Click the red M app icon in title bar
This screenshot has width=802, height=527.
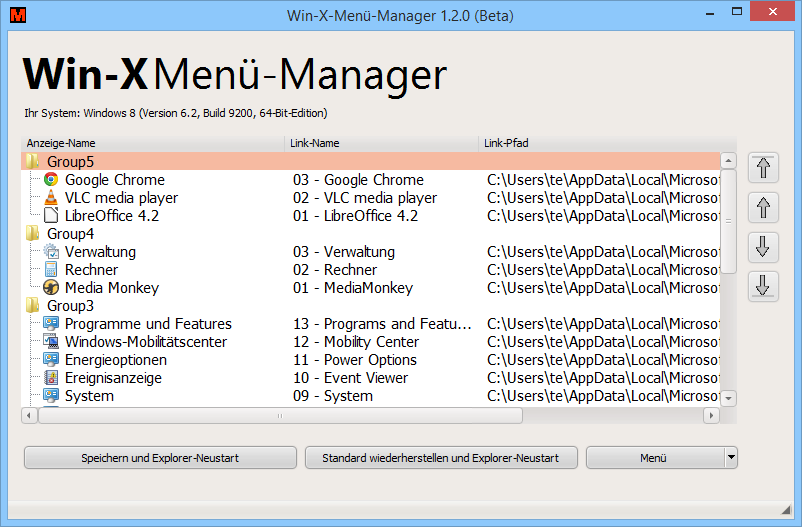pyautogui.click(x=18, y=15)
